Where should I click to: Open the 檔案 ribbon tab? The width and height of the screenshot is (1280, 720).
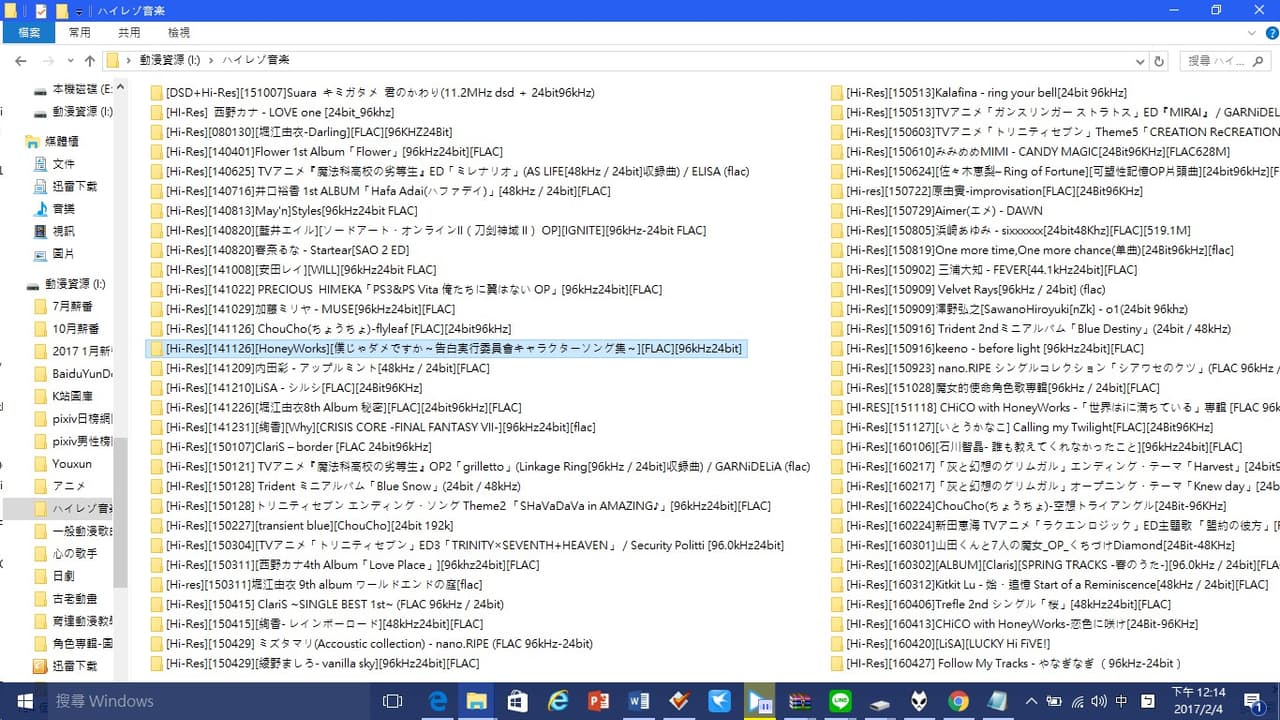click(29, 33)
